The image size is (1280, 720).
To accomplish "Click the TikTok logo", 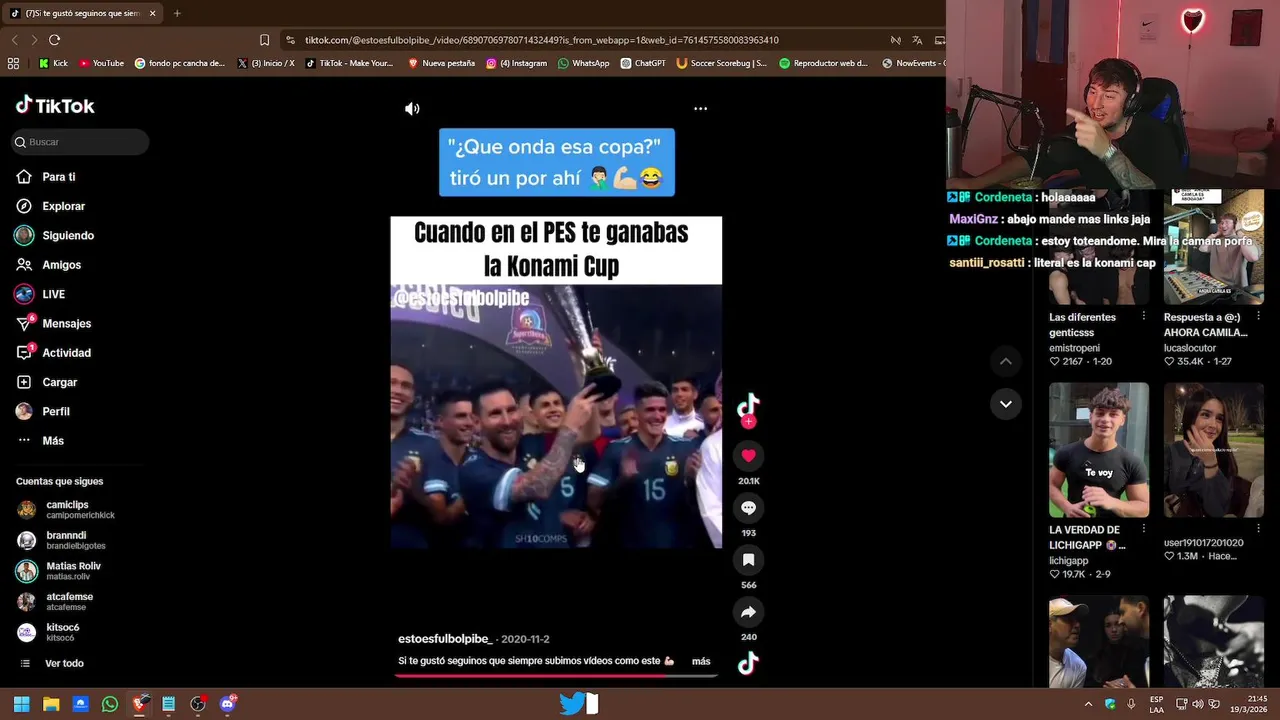I will coord(55,106).
